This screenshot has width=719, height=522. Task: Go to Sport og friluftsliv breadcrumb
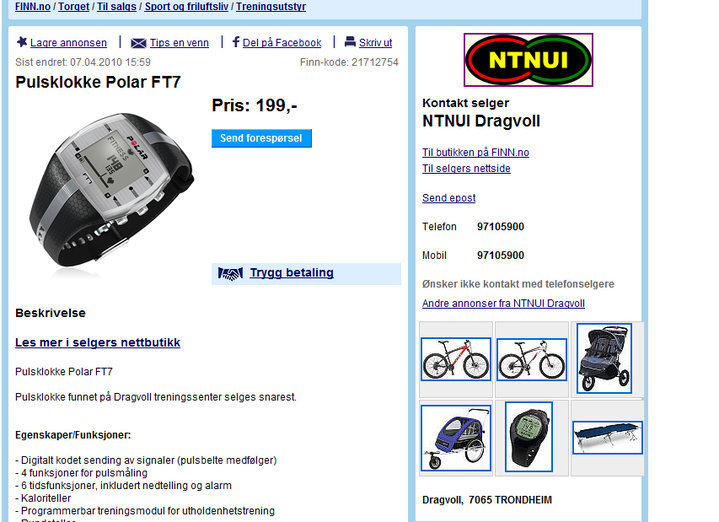point(186,6)
